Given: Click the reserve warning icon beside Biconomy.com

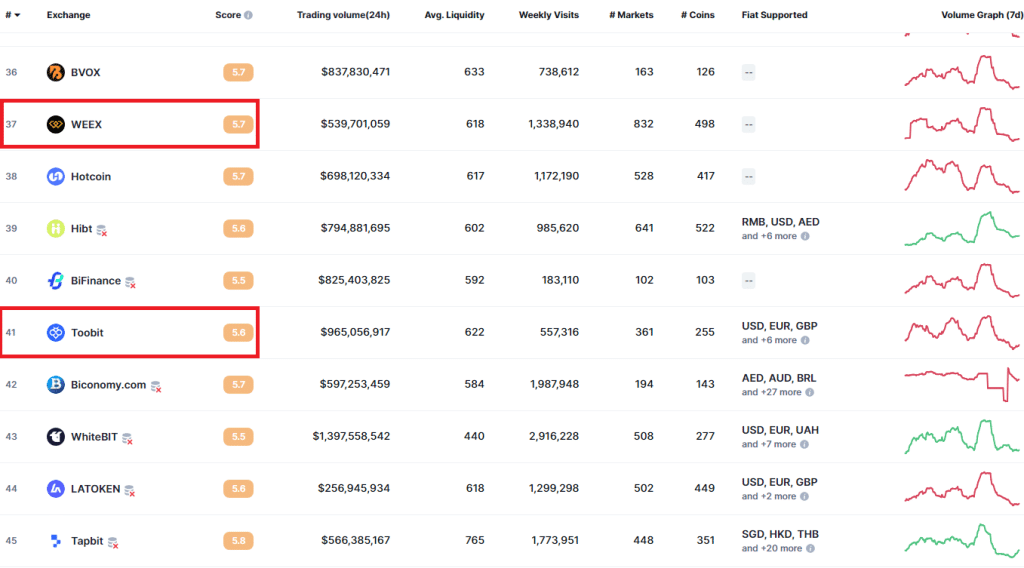Looking at the screenshot, I should click(x=156, y=387).
